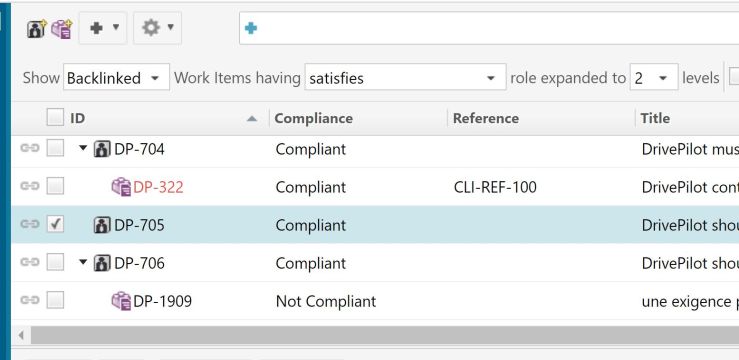Viewport: 739px width, 360px height.
Task: Open the plus add-item dropdown button
Action: tap(103, 28)
